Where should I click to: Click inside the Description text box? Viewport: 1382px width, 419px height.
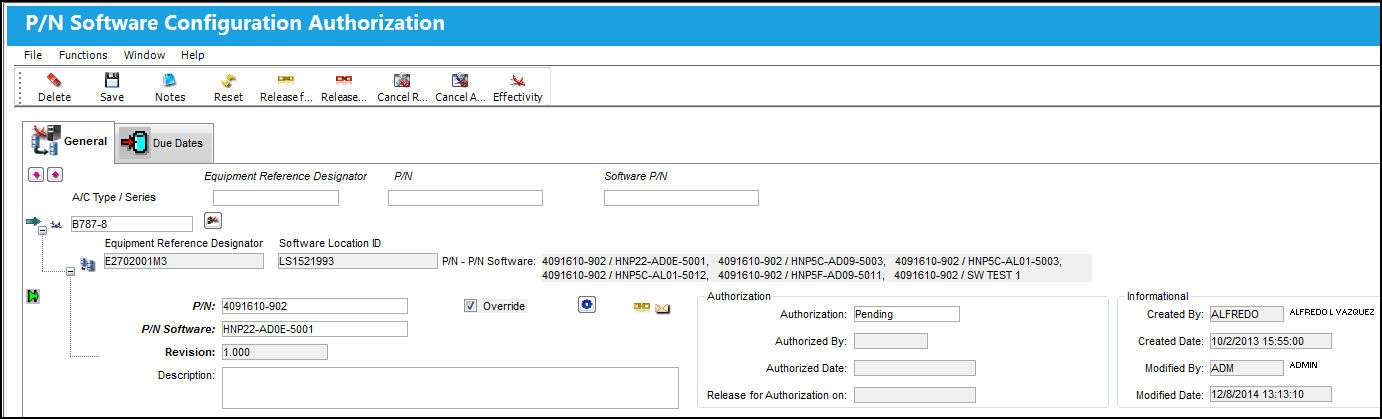[x=450, y=387]
